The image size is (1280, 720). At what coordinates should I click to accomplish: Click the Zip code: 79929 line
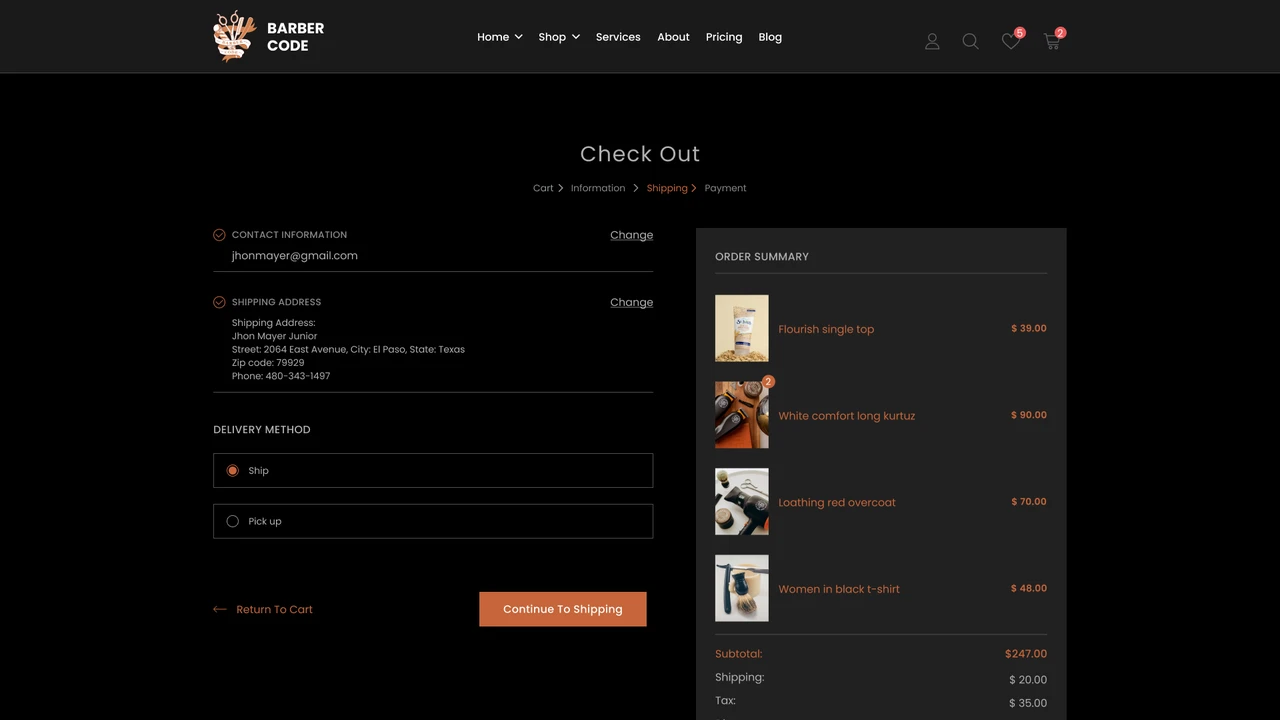pyautogui.click(x=268, y=363)
